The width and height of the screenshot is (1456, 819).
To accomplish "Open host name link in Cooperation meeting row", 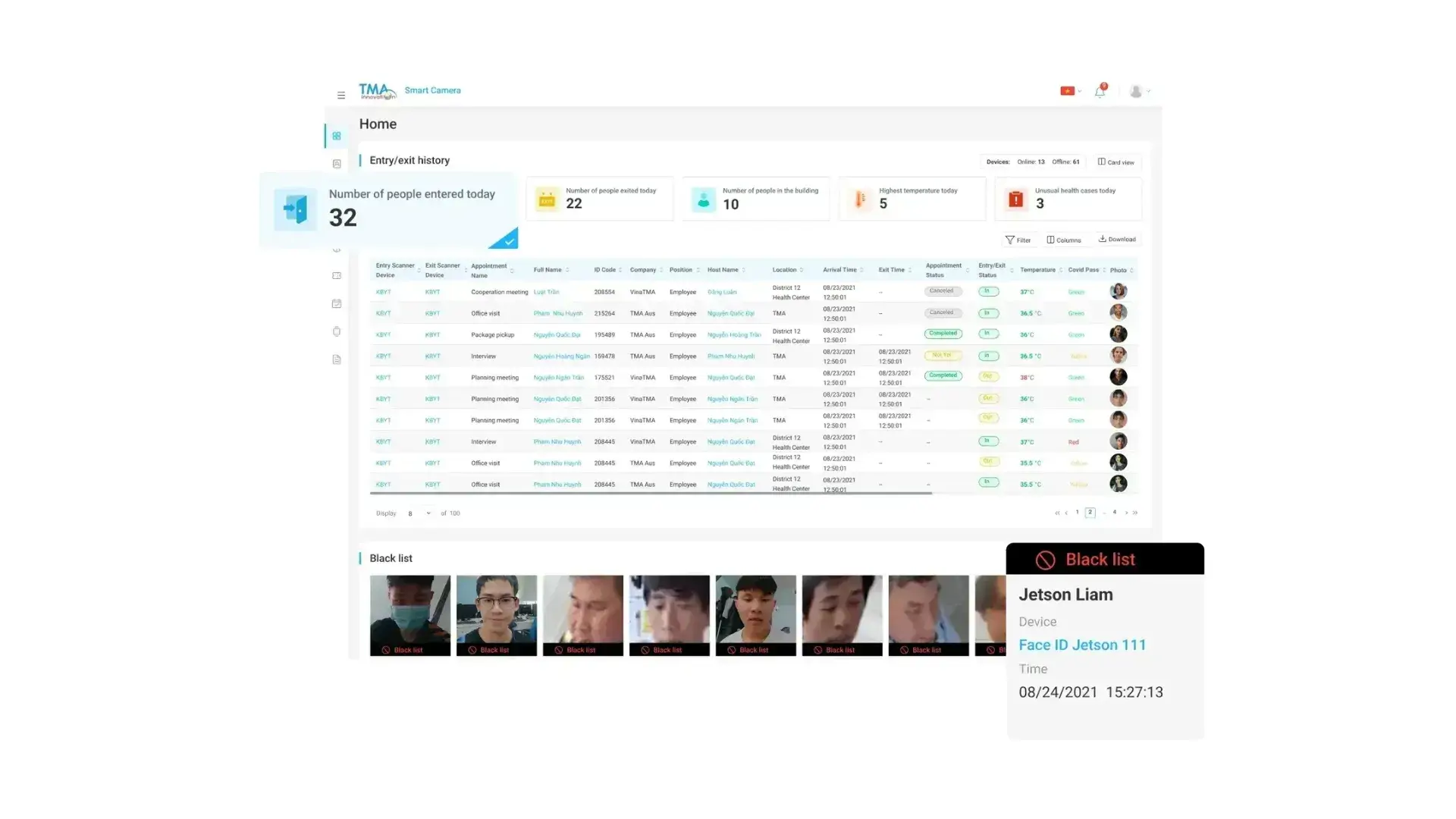I will point(722,292).
